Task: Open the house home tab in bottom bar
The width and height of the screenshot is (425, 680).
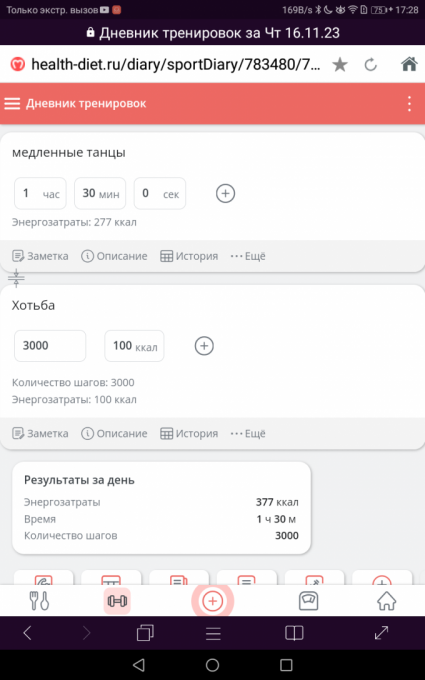Action: 386,601
